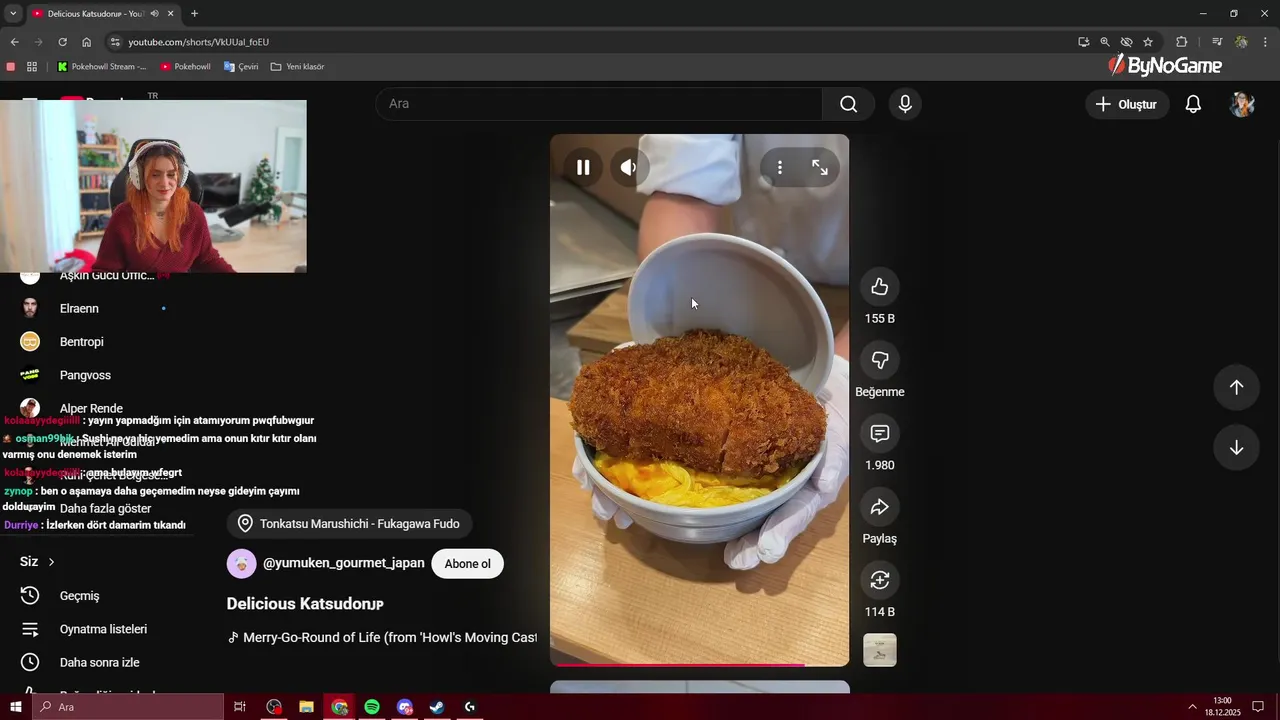The height and width of the screenshot is (720, 1280).
Task: Reload the current page
Action: [62, 42]
